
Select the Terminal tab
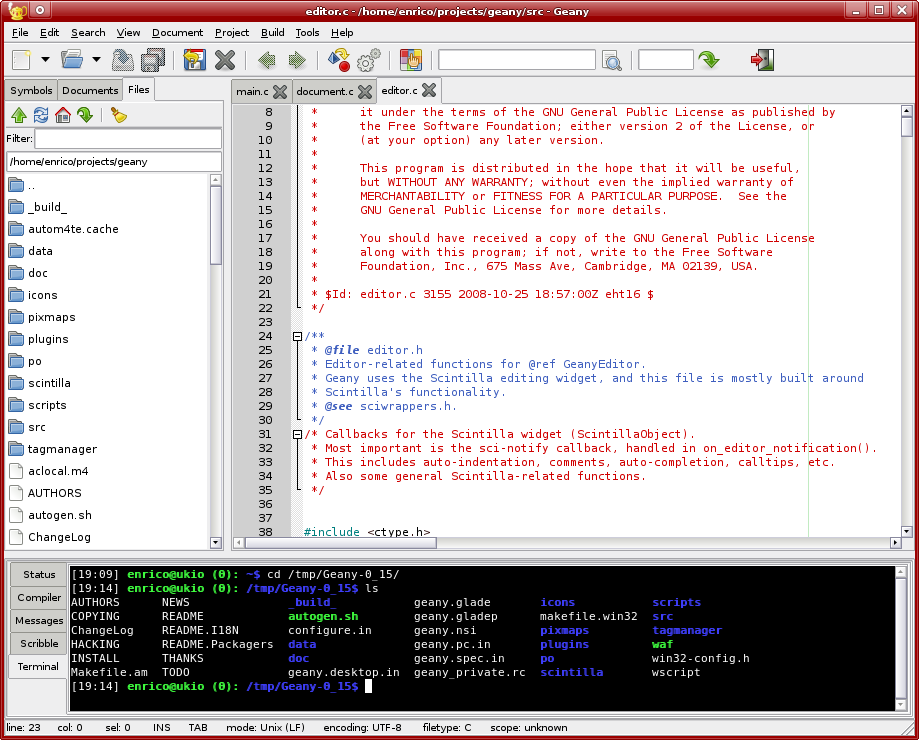[38, 667]
